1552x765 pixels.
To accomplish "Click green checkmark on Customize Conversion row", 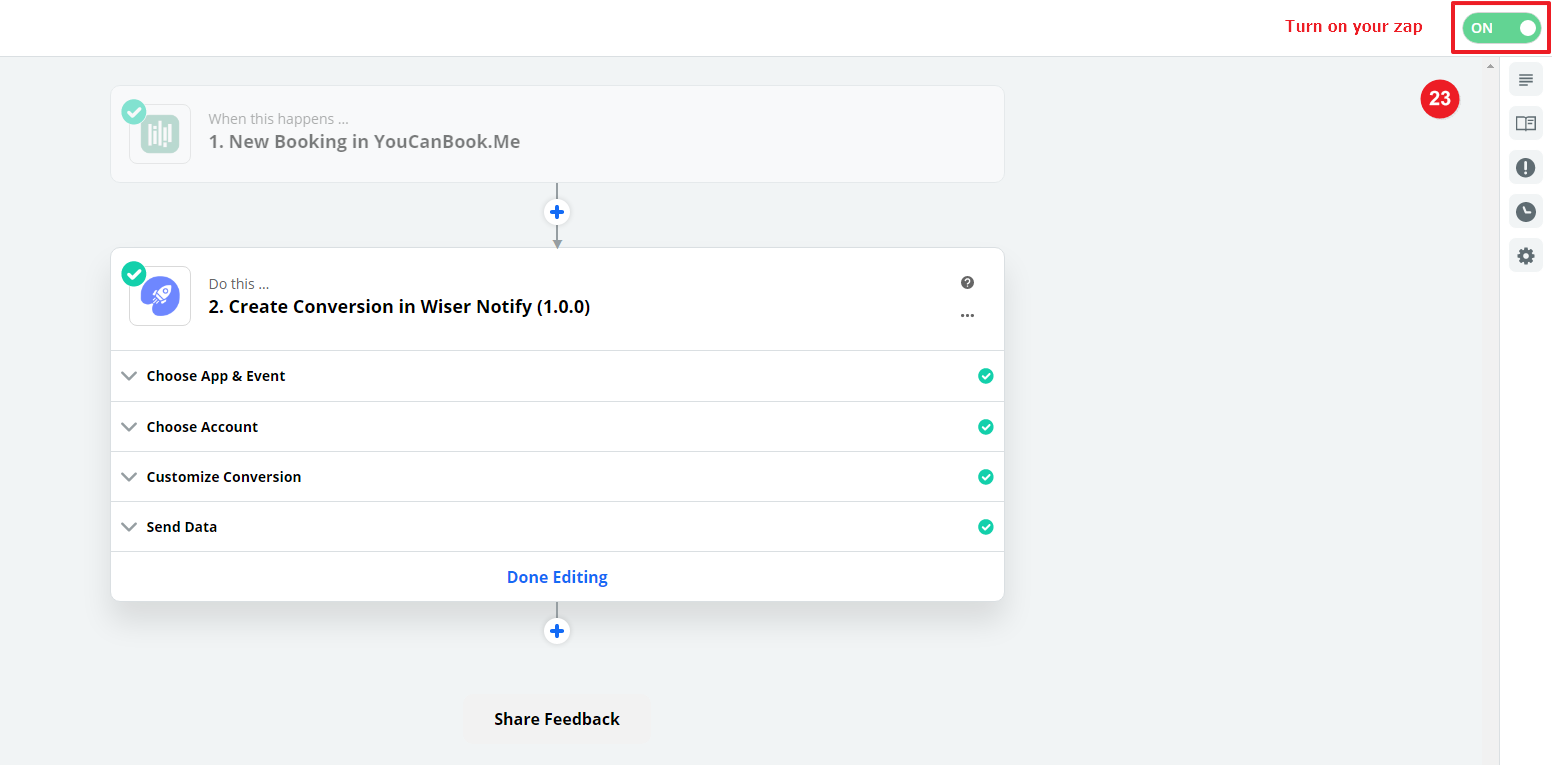I will (985, 477).
